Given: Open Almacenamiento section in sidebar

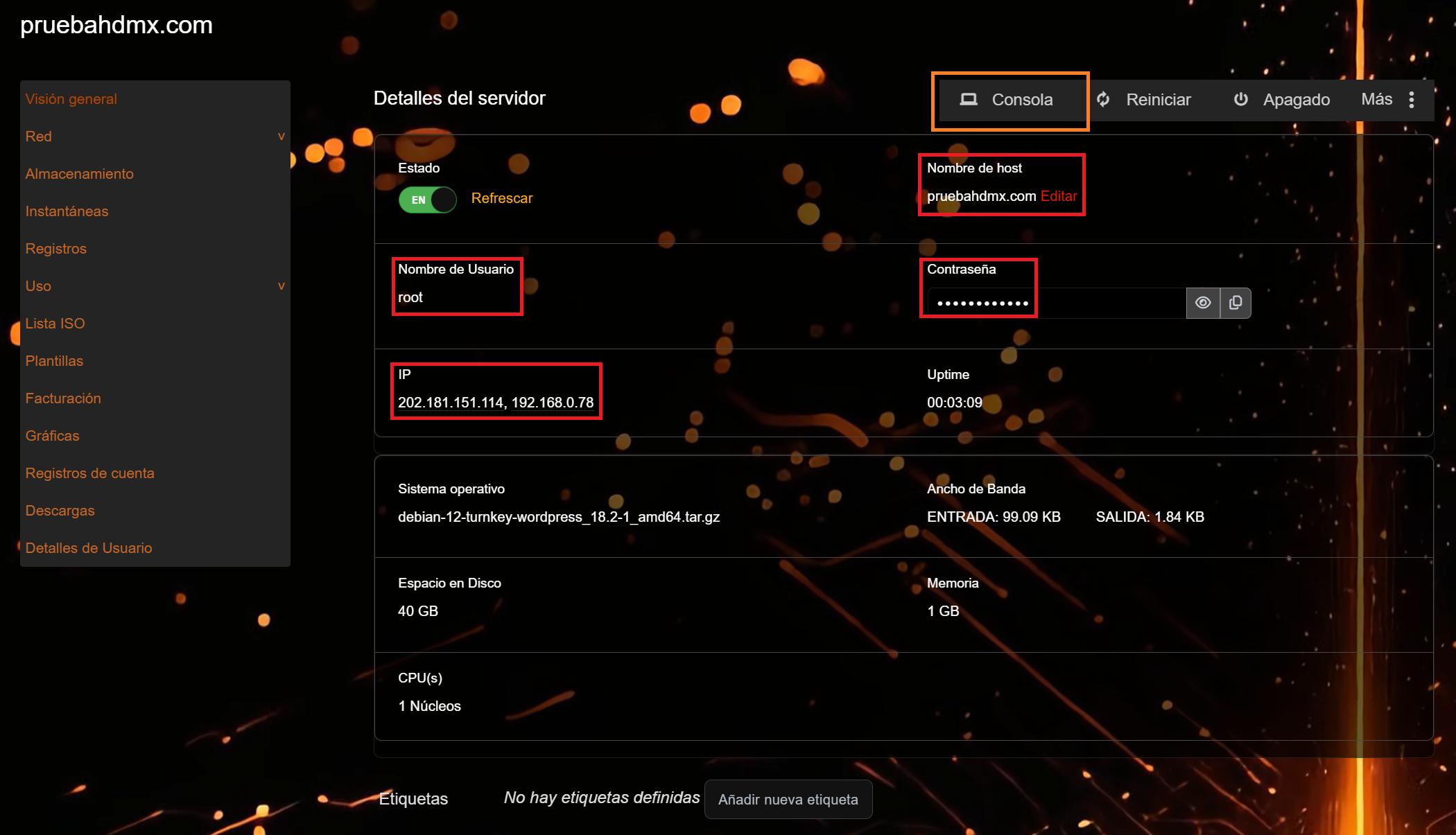Looking at the screenshot, I should pyautogui.click(x=80, y=174).
